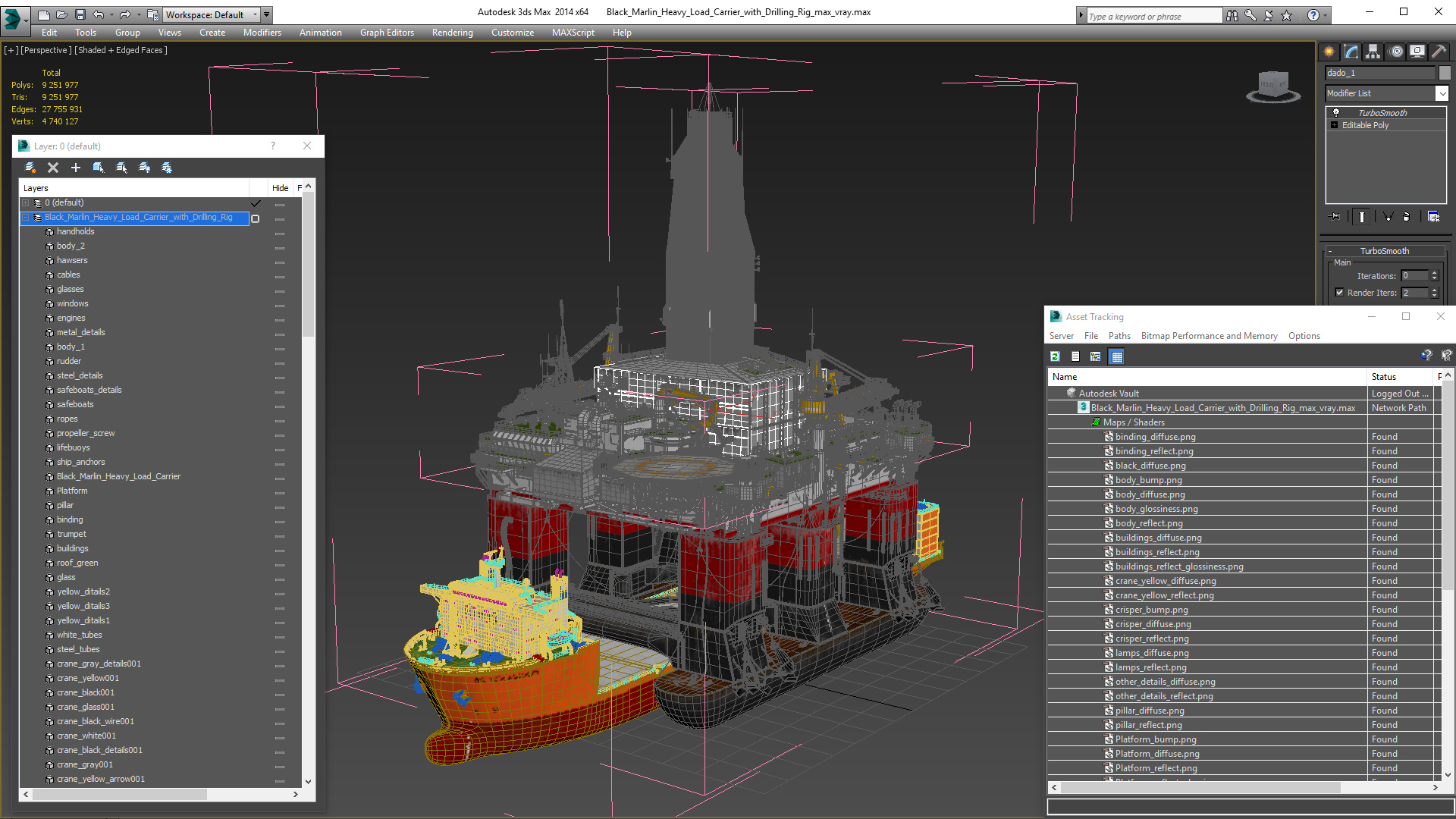Viewport: 1456px width, 819px height.
Task: Expand the Editable Poly stack entry
Action: click(1334, 125)
